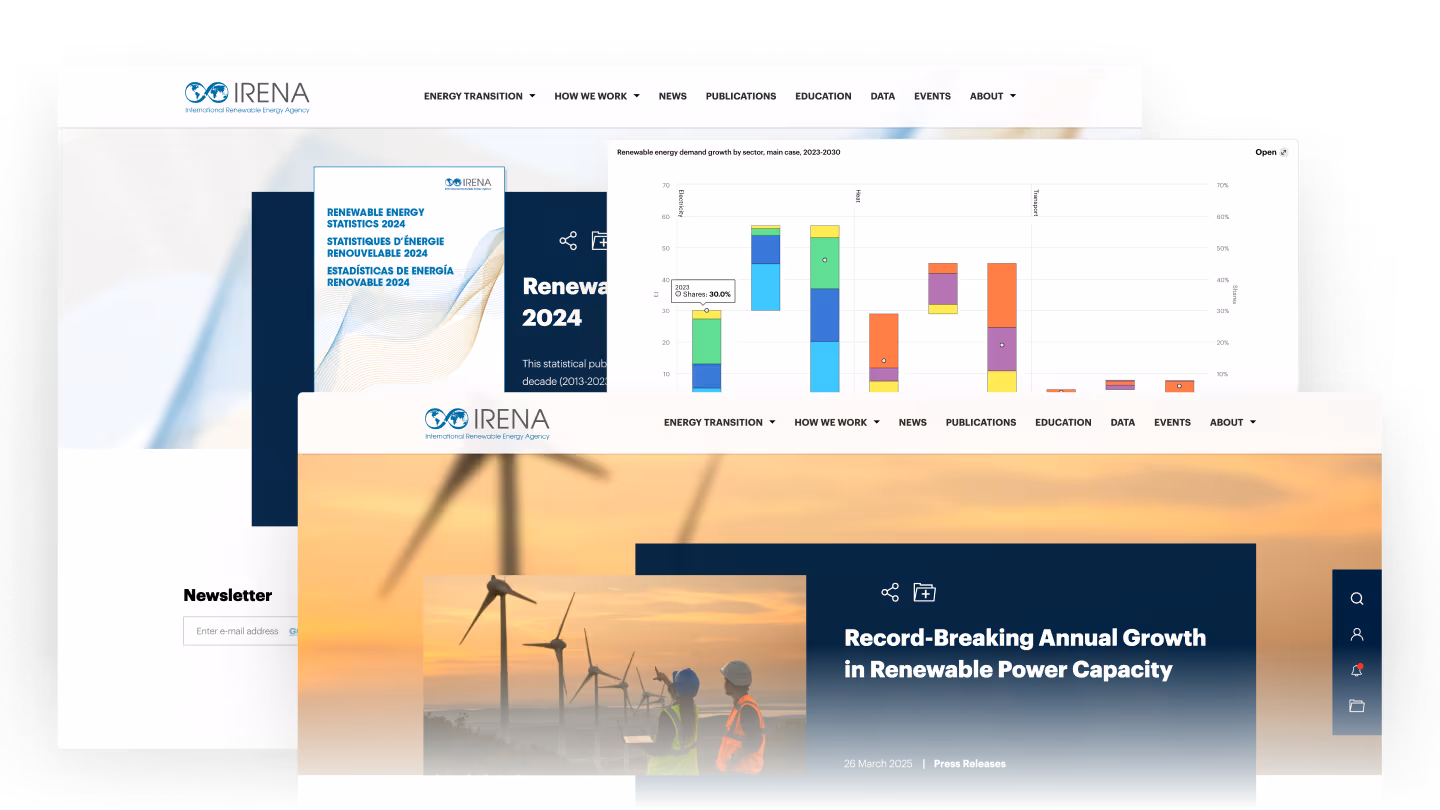Click the orange segment of the first Heat bar

883,340
